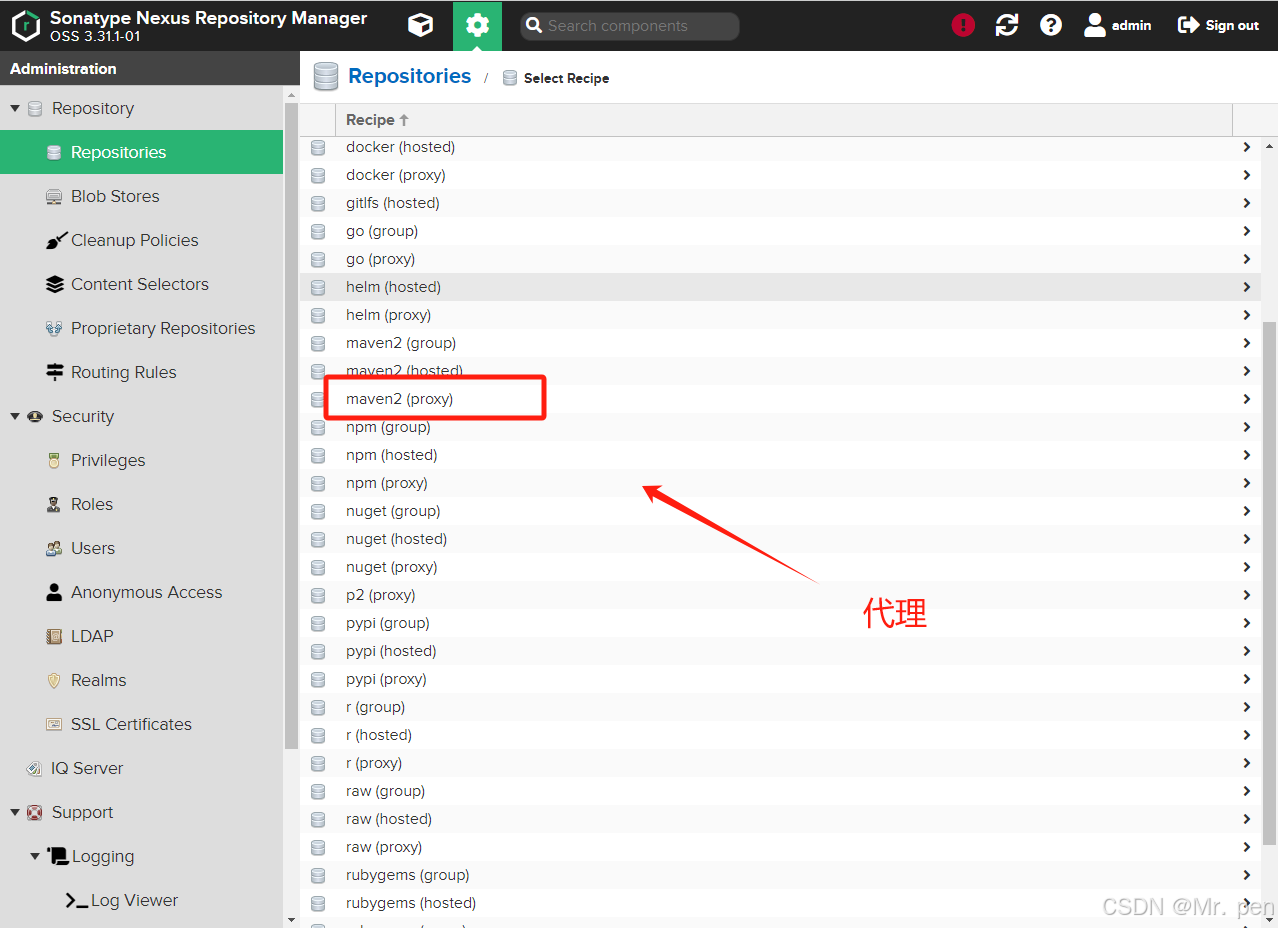1278x928 pixels.
Task: Click the chevron on the raw (group) row
Action: [1247, 791]
